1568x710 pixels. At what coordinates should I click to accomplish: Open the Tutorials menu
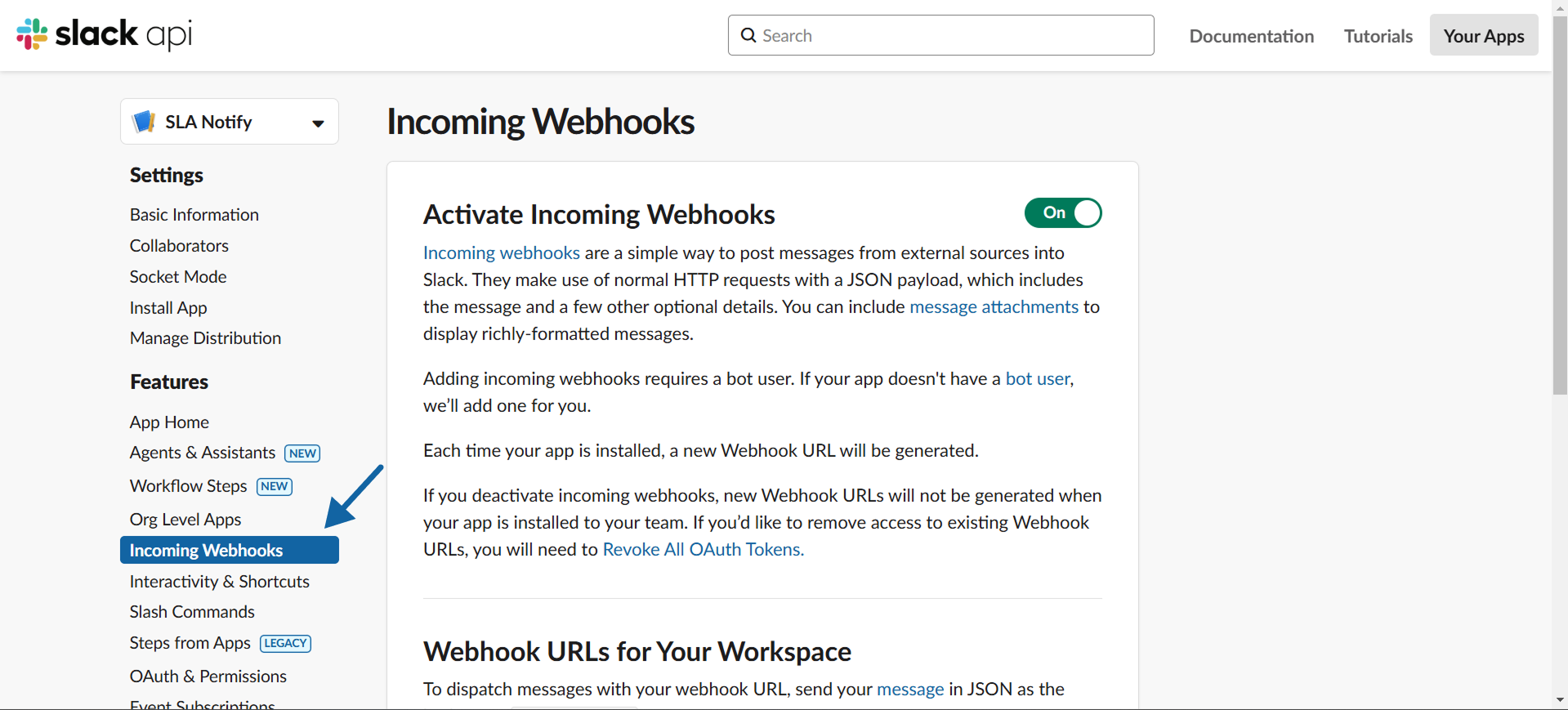[x=1378, y=36]
